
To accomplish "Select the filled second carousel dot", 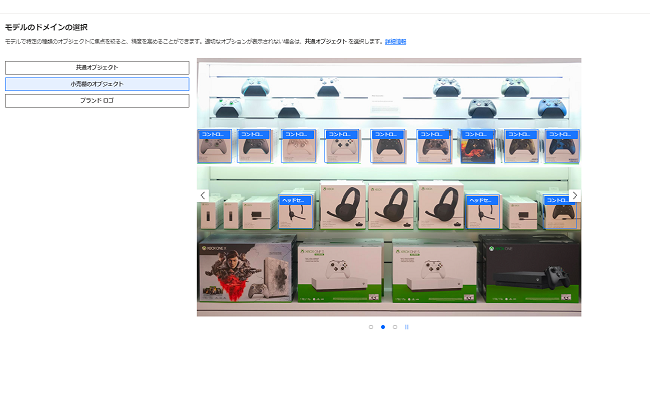I will (x=383, y=327).
